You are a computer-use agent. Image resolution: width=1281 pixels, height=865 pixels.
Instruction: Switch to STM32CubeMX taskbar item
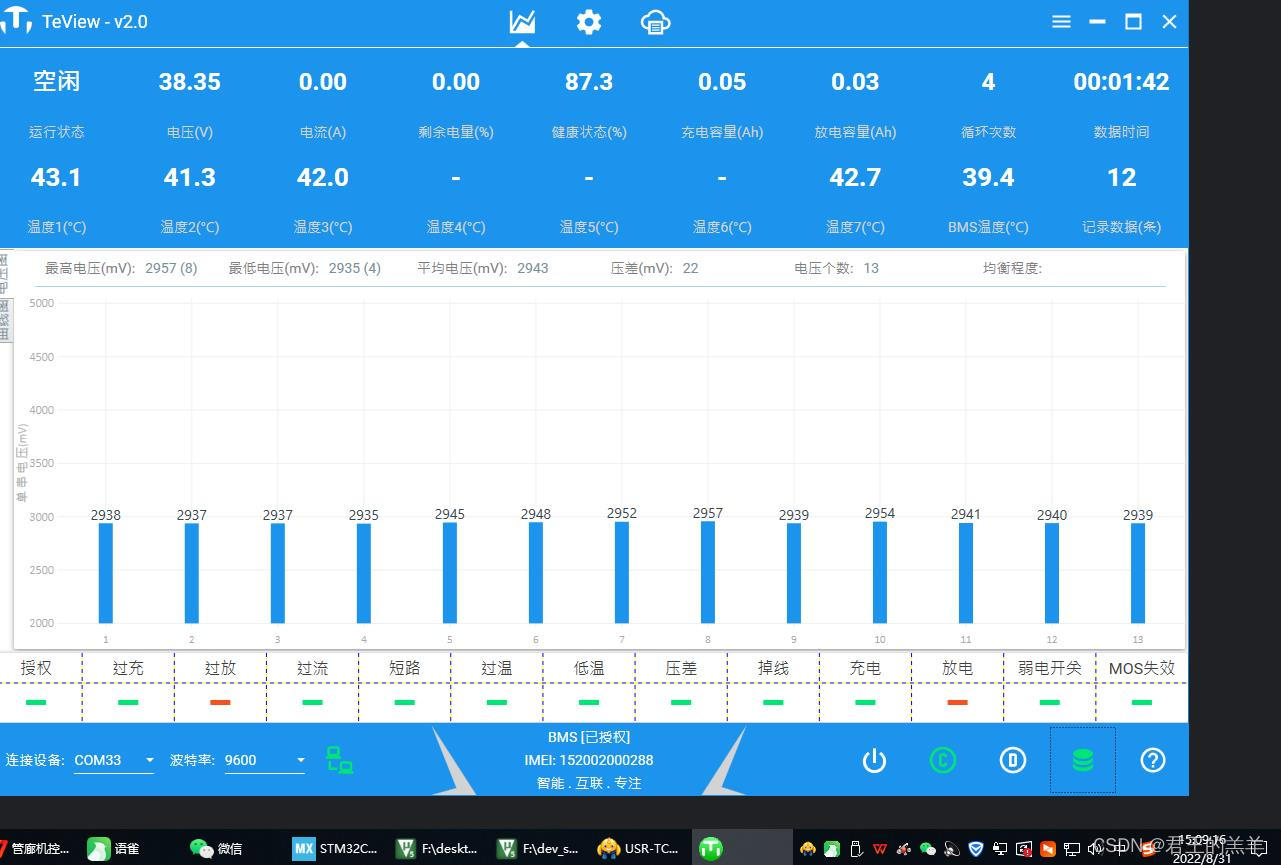pos(336,848)
